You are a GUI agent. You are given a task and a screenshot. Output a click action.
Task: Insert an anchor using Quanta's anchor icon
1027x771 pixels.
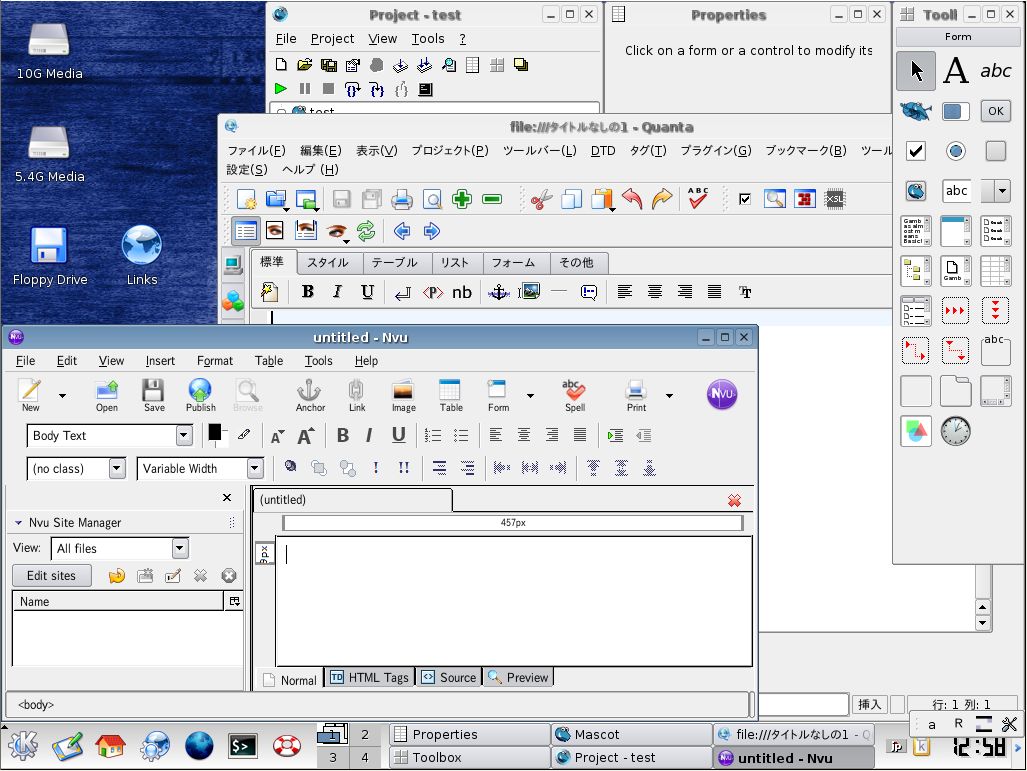coord(498,292)
